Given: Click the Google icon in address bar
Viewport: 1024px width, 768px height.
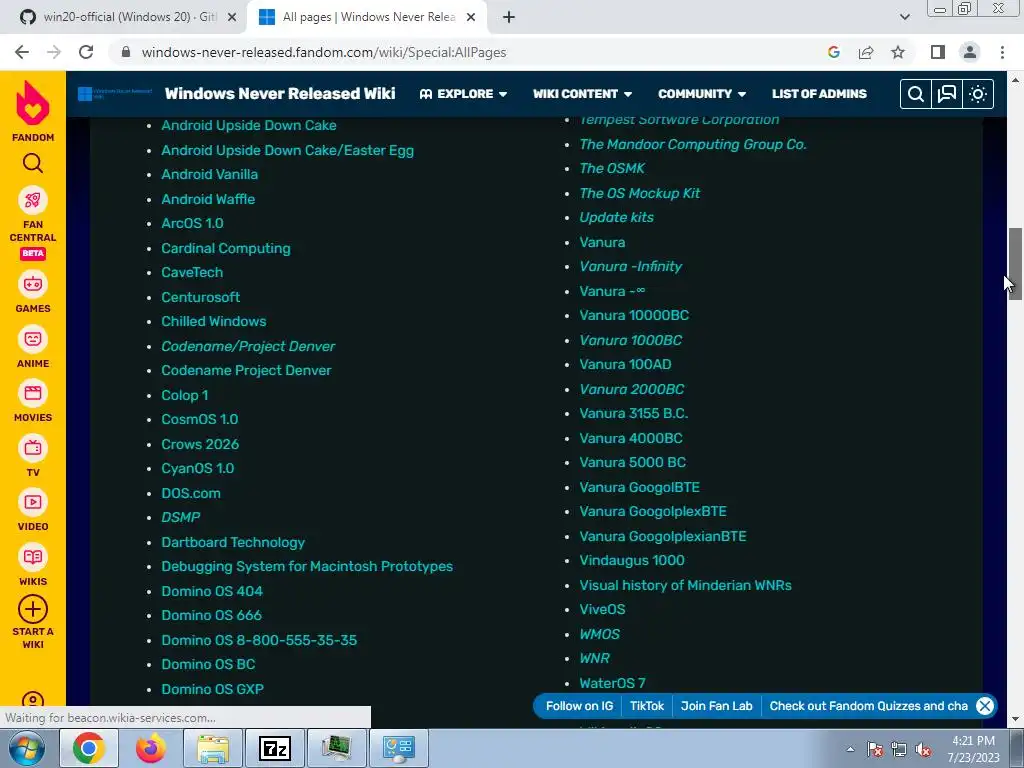Looking at the screenshot, I should 834,52.
